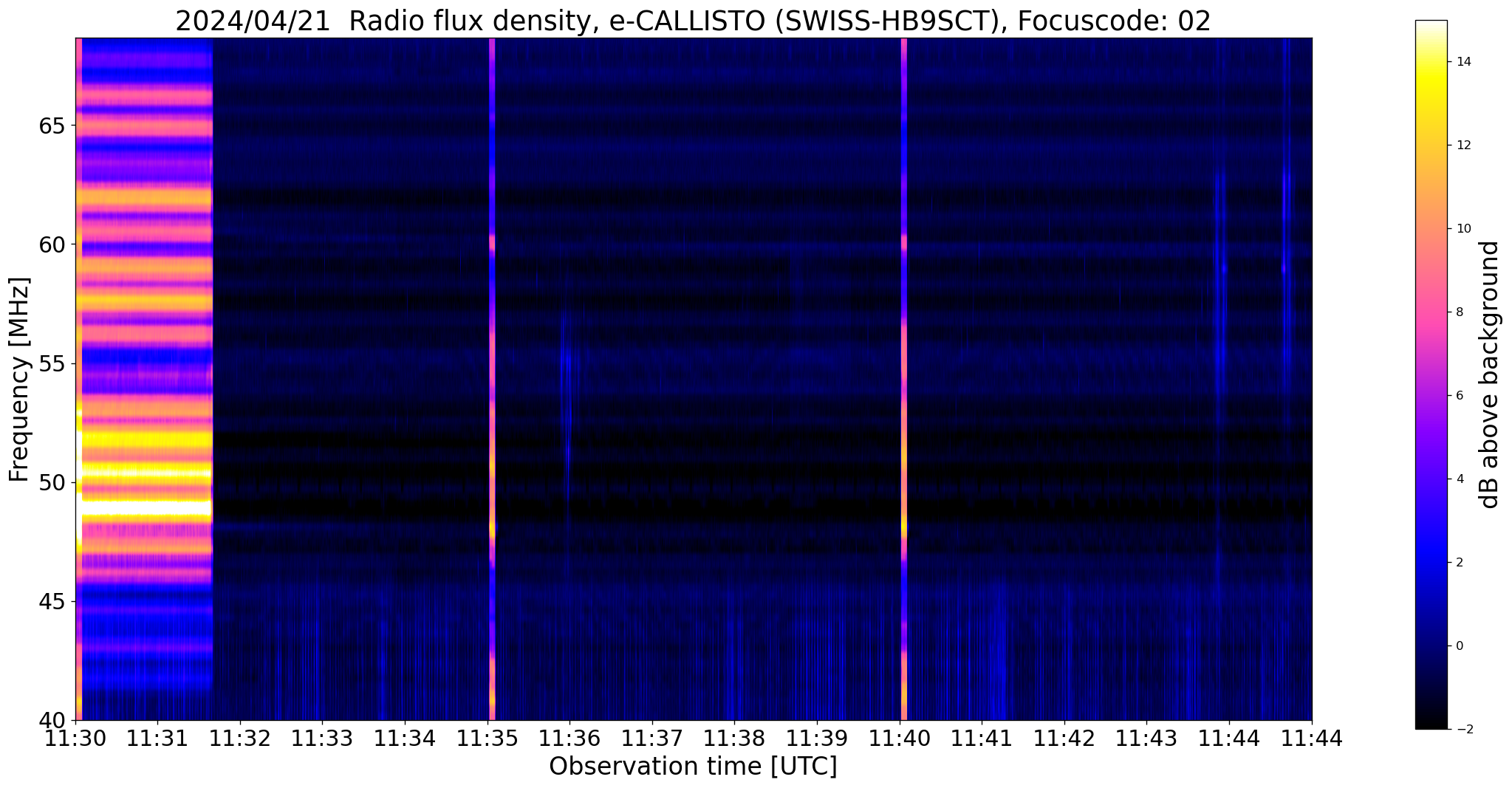Click the colorbar tick label 4
The width and height of the screenshot is (1512, 788).
1460,479
